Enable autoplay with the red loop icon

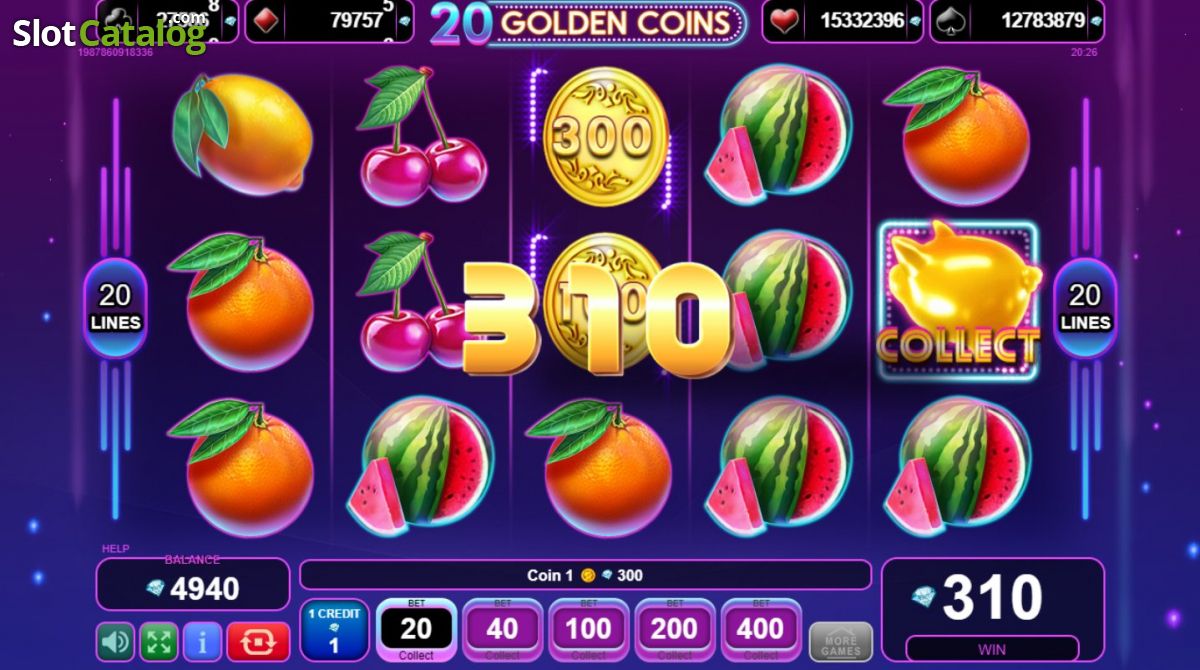[x=258, y=641]
